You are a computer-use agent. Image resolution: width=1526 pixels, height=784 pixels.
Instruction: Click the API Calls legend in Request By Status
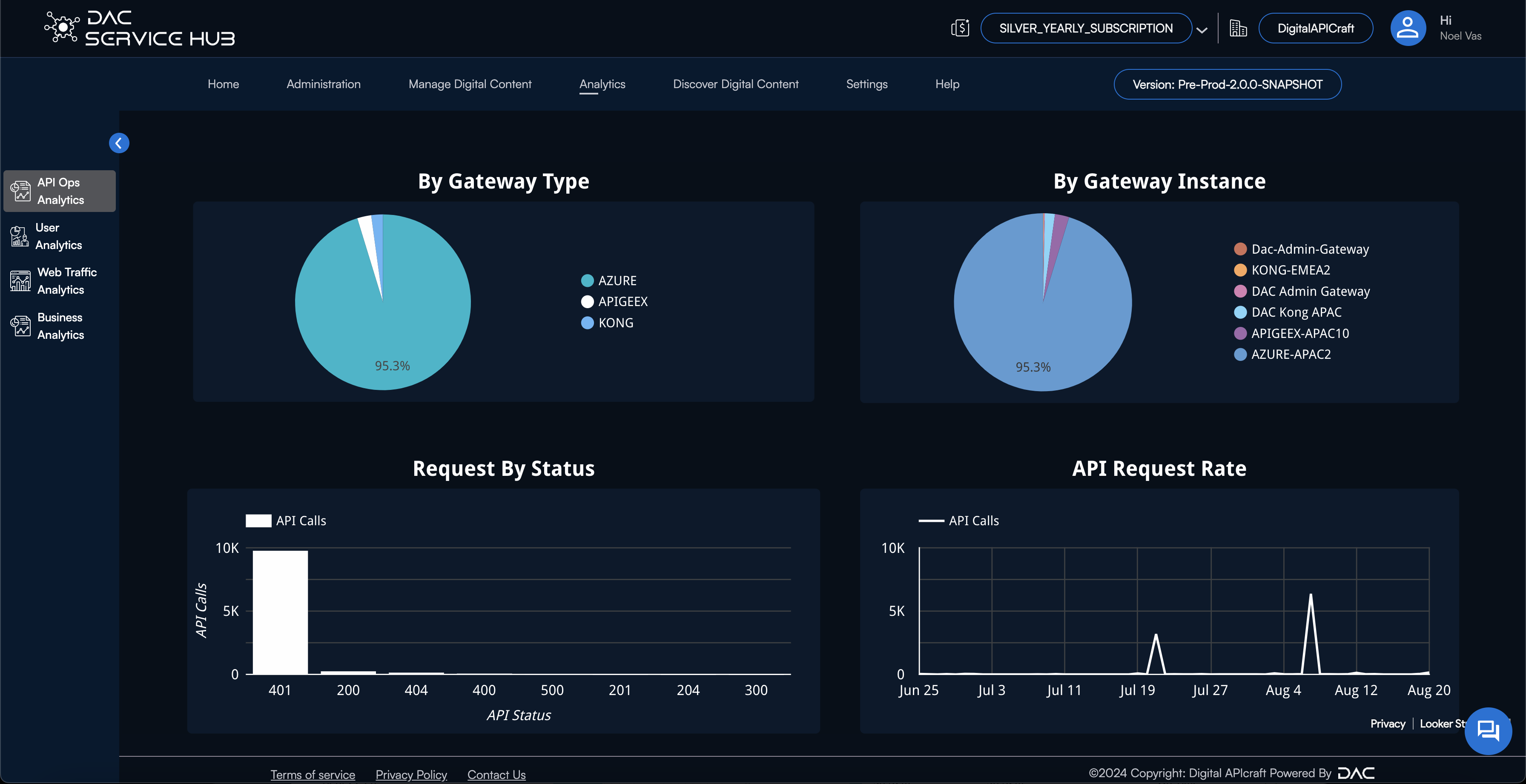[286, 521]
